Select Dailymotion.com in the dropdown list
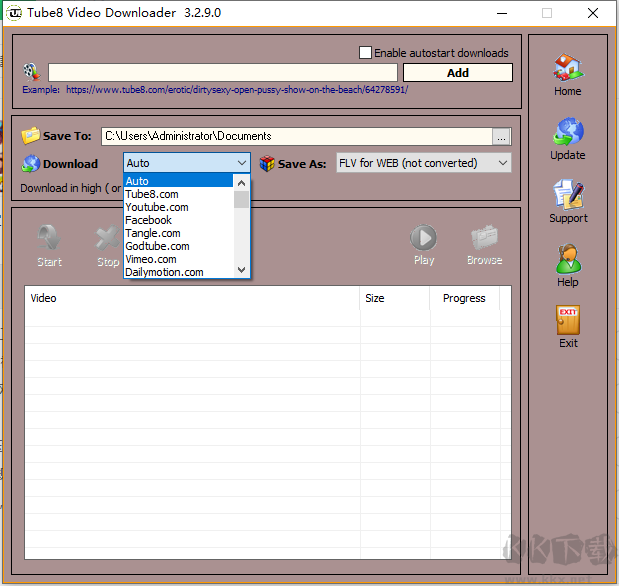619x586 pixels. (x=178, y=272)
